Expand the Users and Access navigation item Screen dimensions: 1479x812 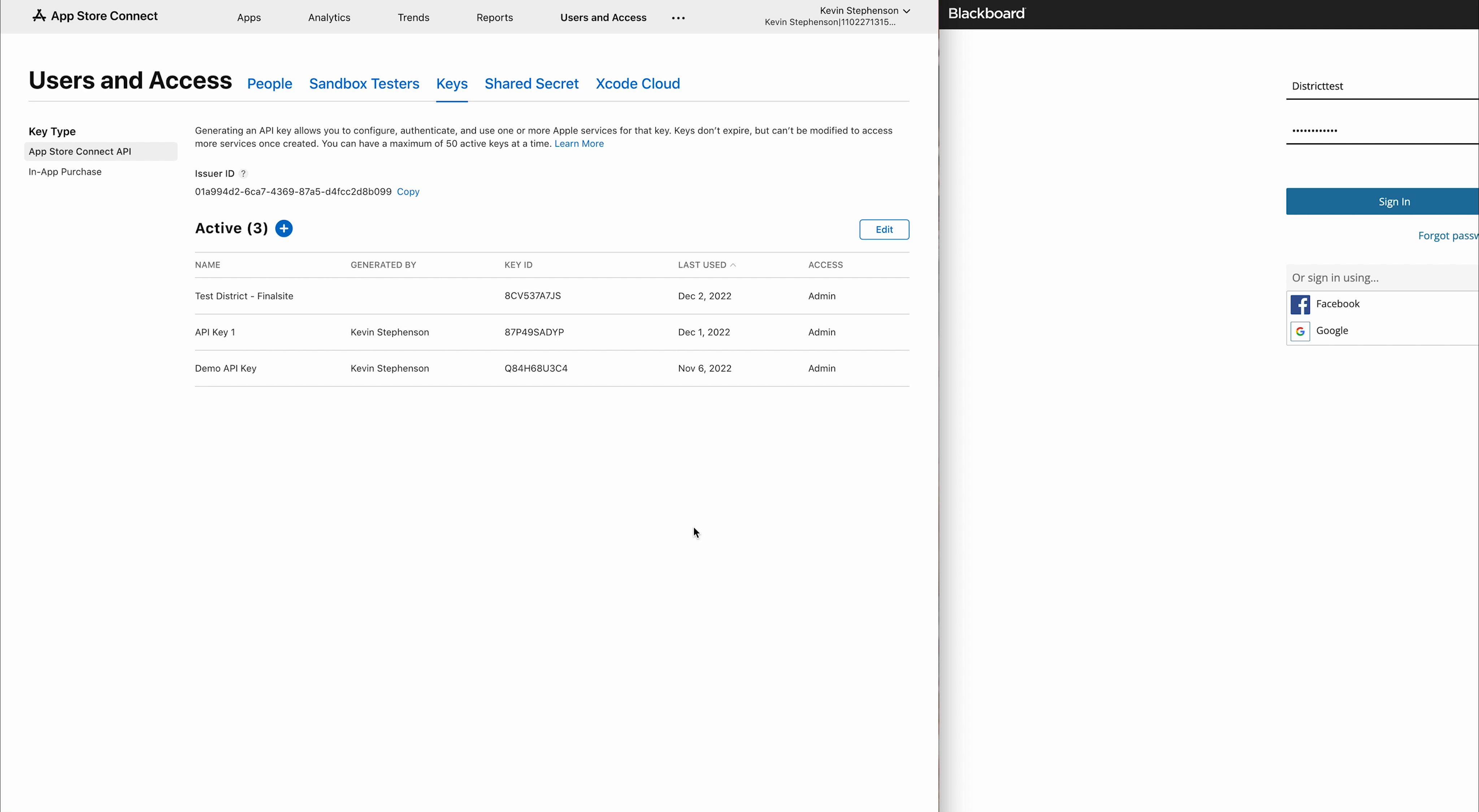coord(602,17)
